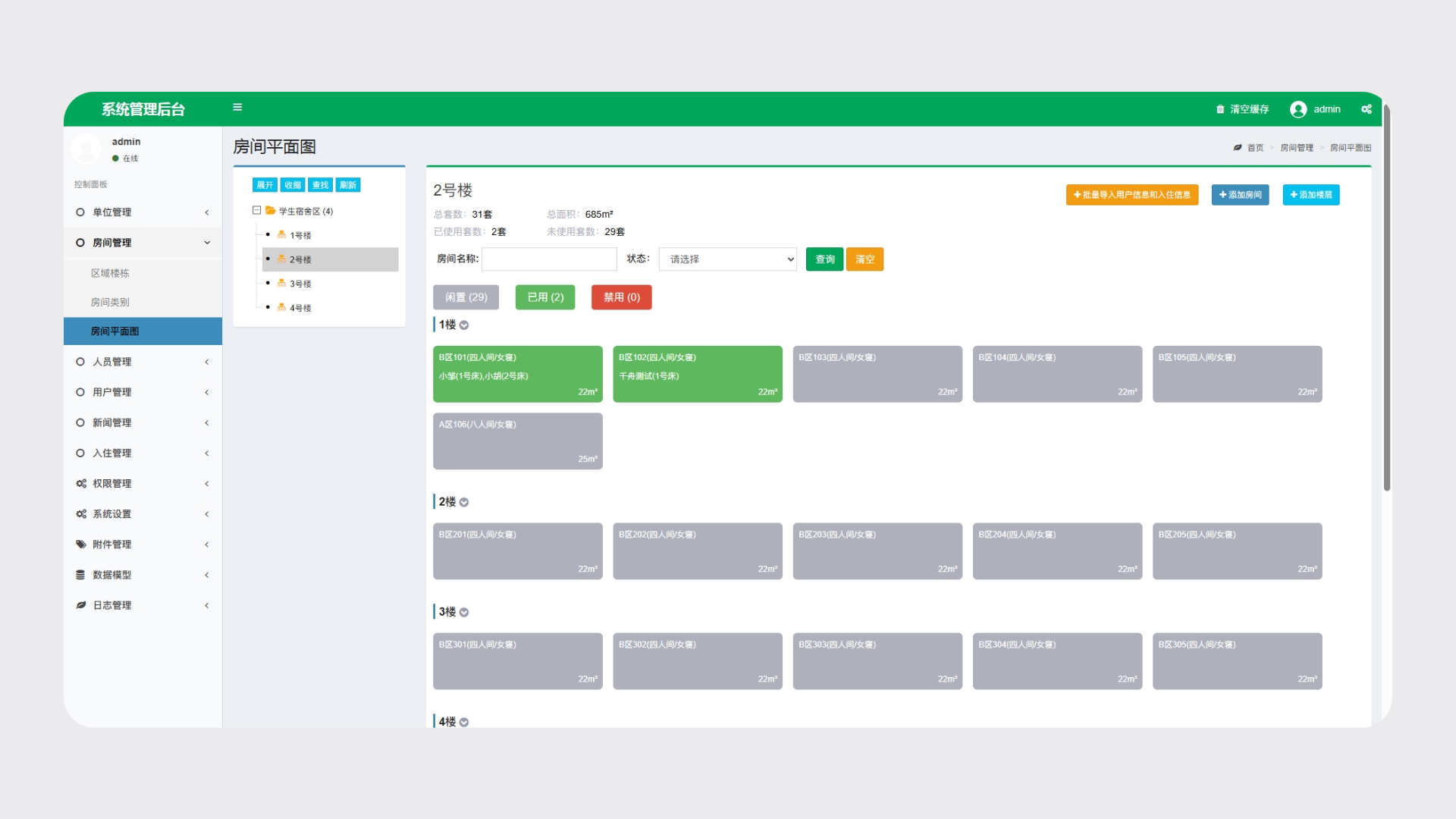Screen dimensions: 1456x819
Task: Select the 房间类别 submenu item
Action: 110,302
